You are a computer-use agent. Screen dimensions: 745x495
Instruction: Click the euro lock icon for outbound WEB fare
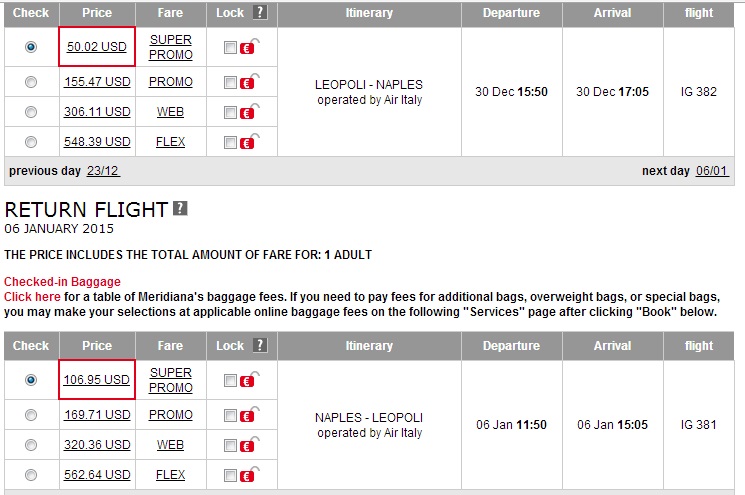(247, 112)
